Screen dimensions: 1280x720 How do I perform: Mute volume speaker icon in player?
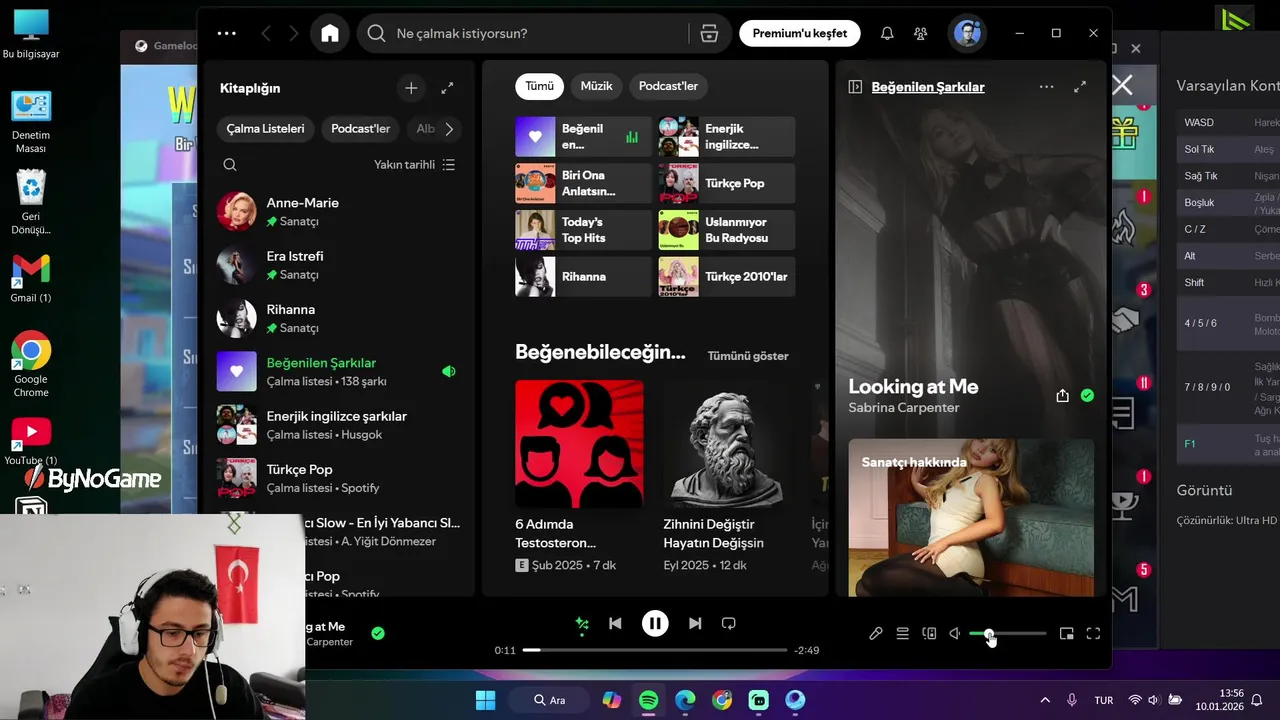pos(955,633)
